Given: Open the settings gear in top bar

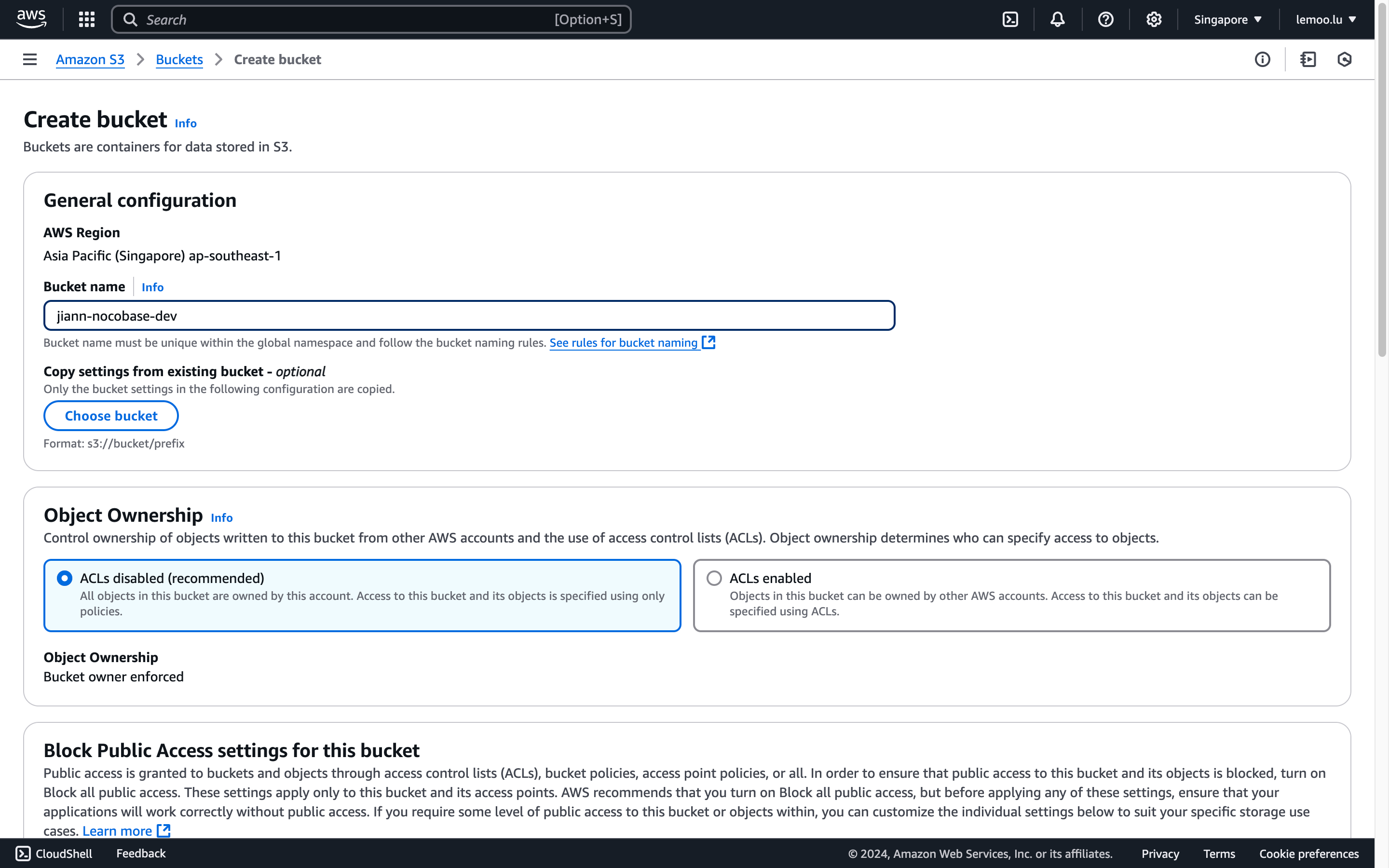Looking at the screenshot, I should pos(1154,19).
